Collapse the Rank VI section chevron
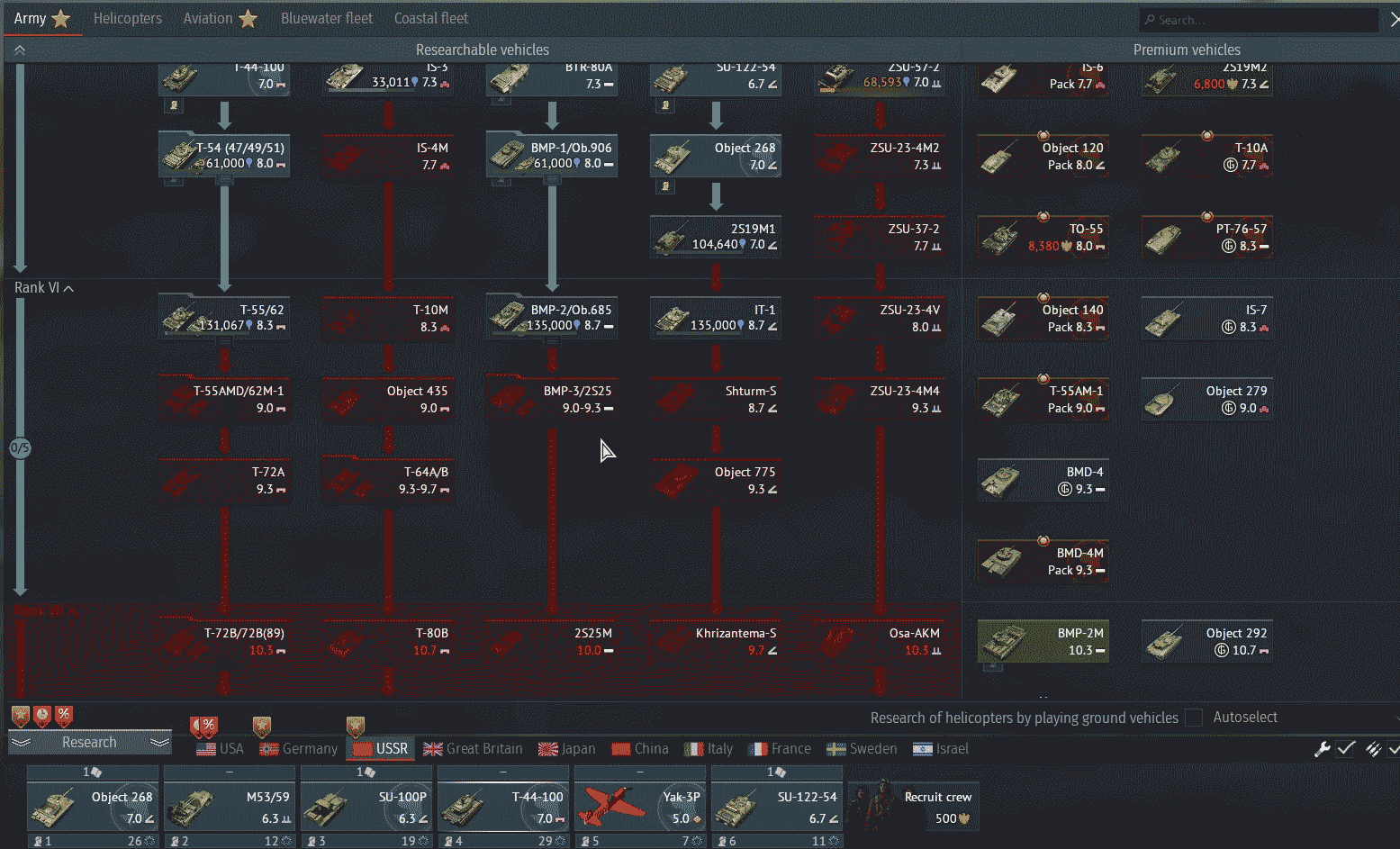 pos(68,289)
